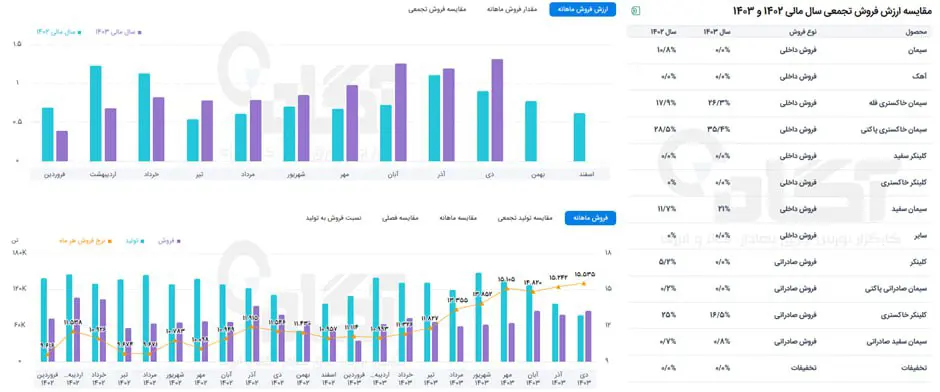
Task: Click the ۳۵/۴% value for سیمان خاکستری پاکتی
Action: (x=719, y=129)
